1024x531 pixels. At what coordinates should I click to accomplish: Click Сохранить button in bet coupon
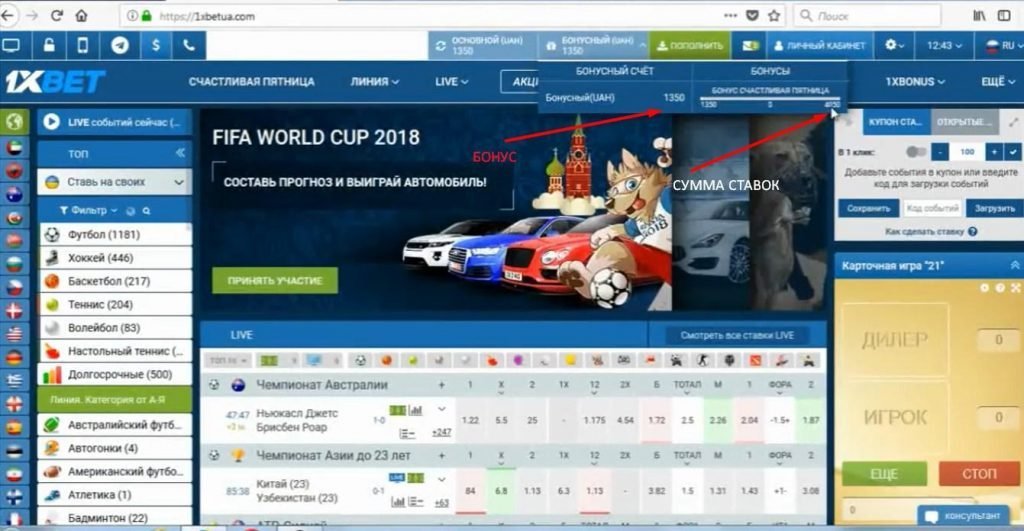(x=868, y=208)
